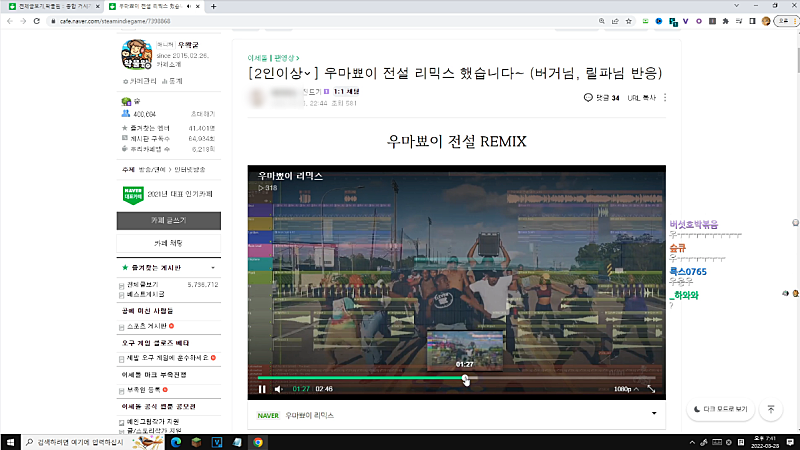Switch to the first browser tab
The height and width of the screenshot is (450, 800).
pos(53,6)
